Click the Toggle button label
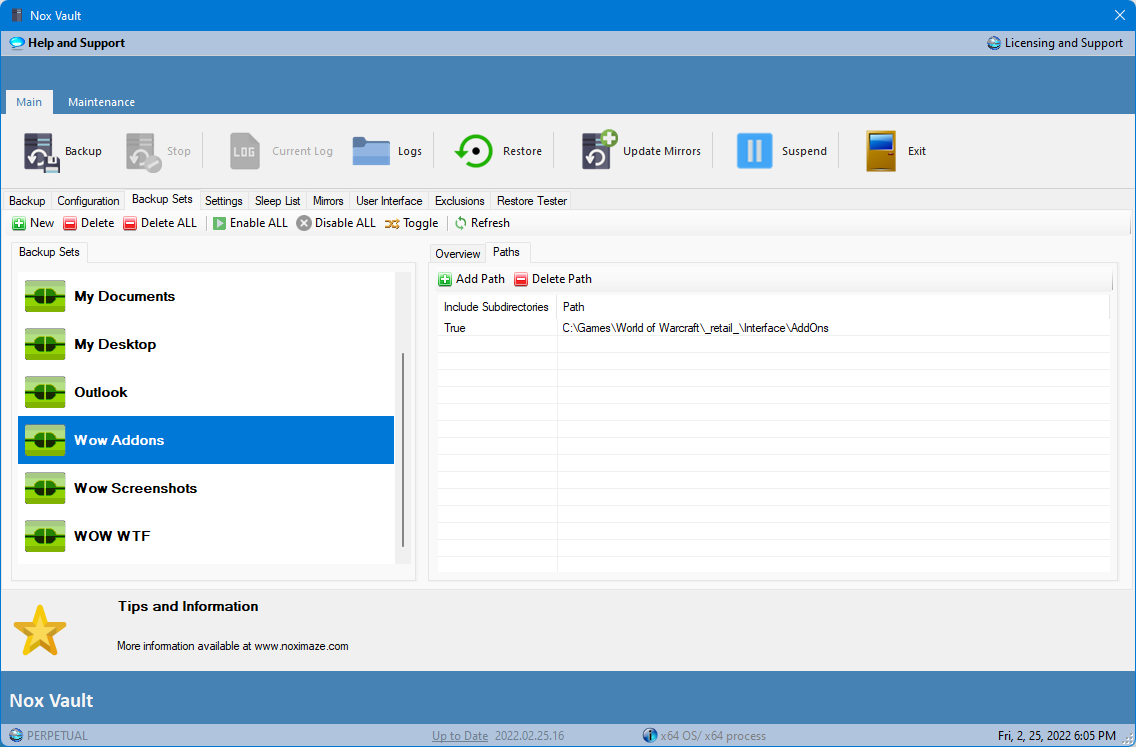Image resolution: width=1136 pixels, height=747 pixels. click(421, 223)
